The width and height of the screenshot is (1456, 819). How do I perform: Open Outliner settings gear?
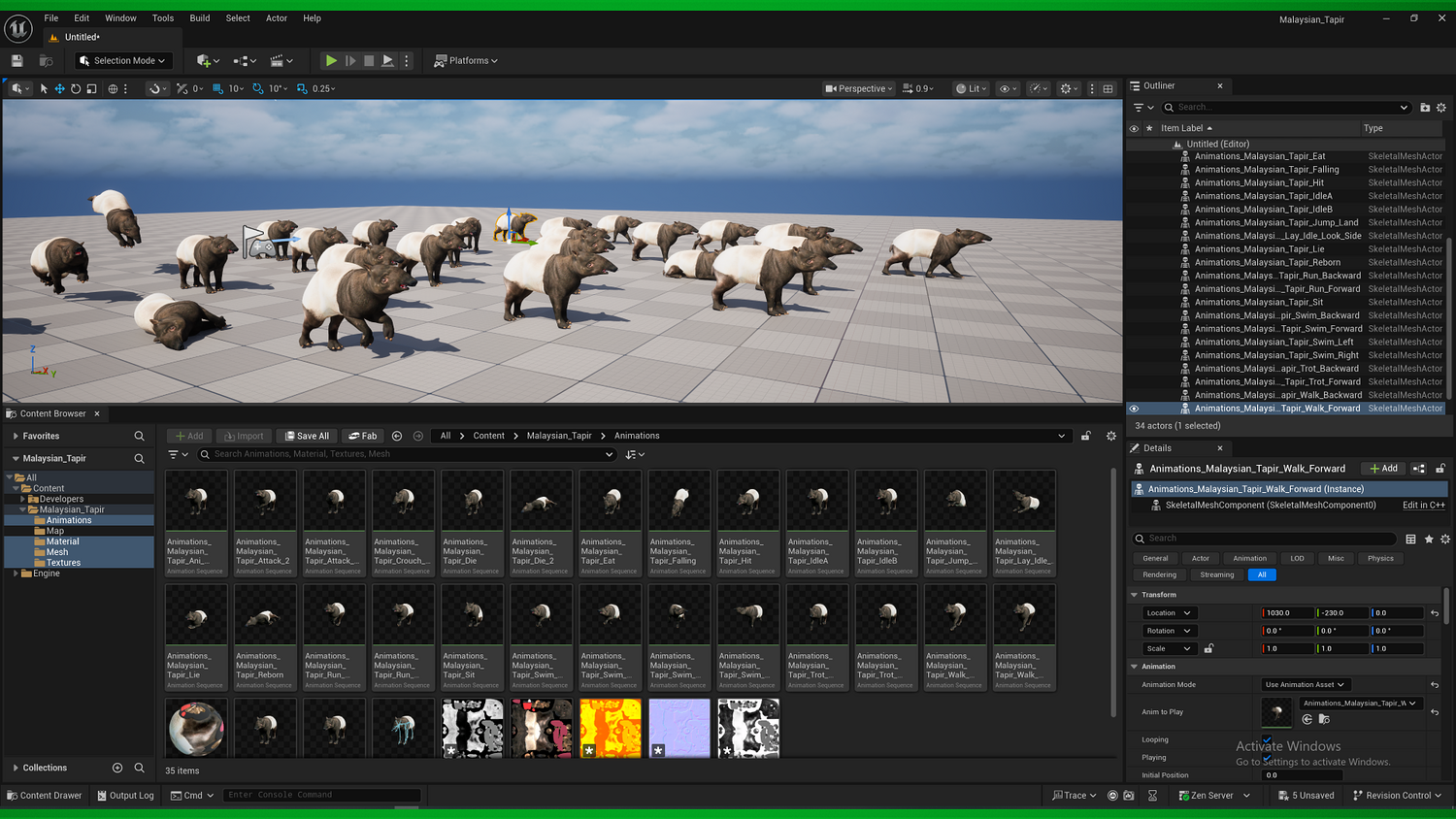pos(1441,108)
